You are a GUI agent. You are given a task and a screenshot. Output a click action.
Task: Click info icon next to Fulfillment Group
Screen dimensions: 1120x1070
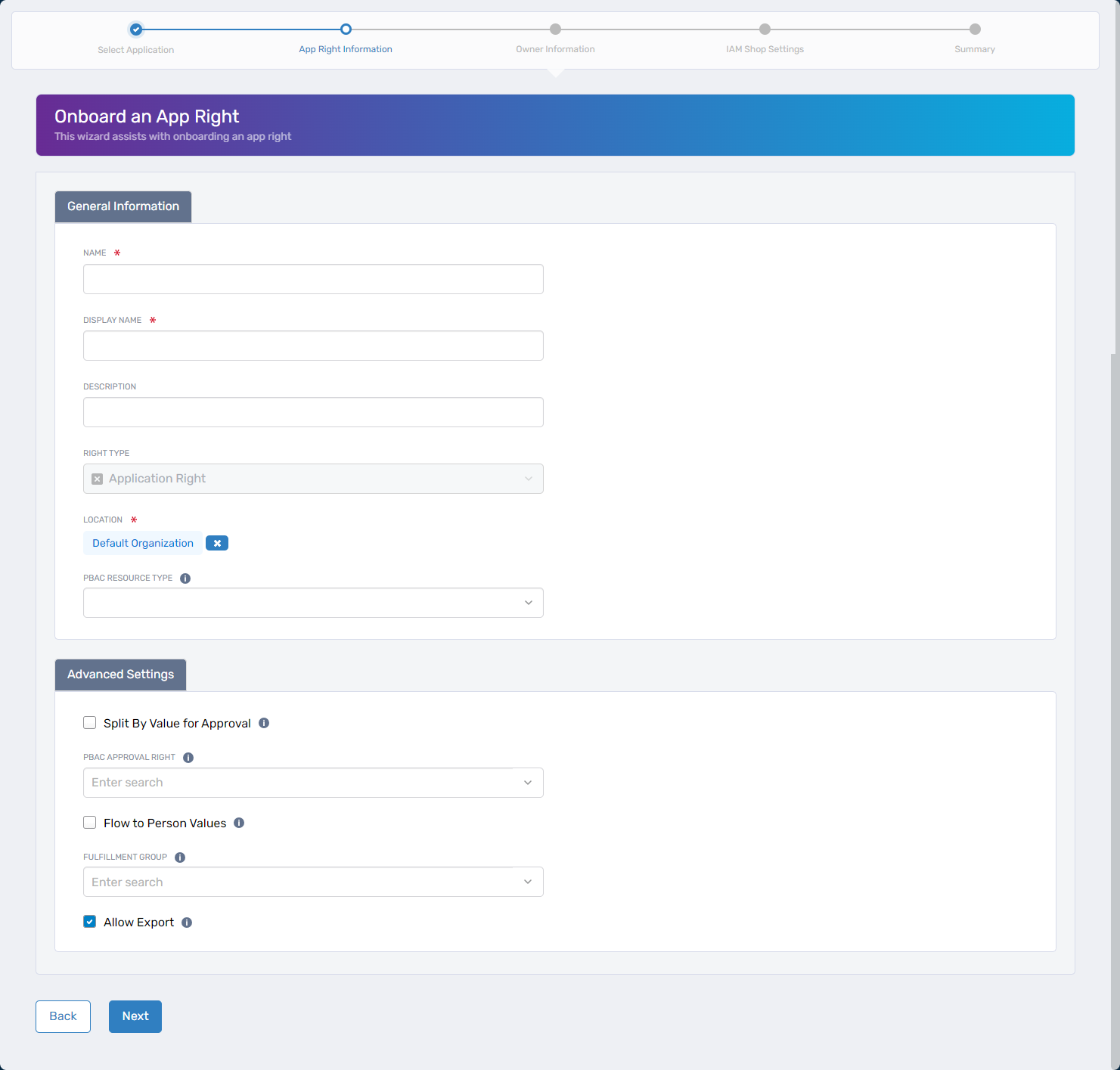point(180,858)
